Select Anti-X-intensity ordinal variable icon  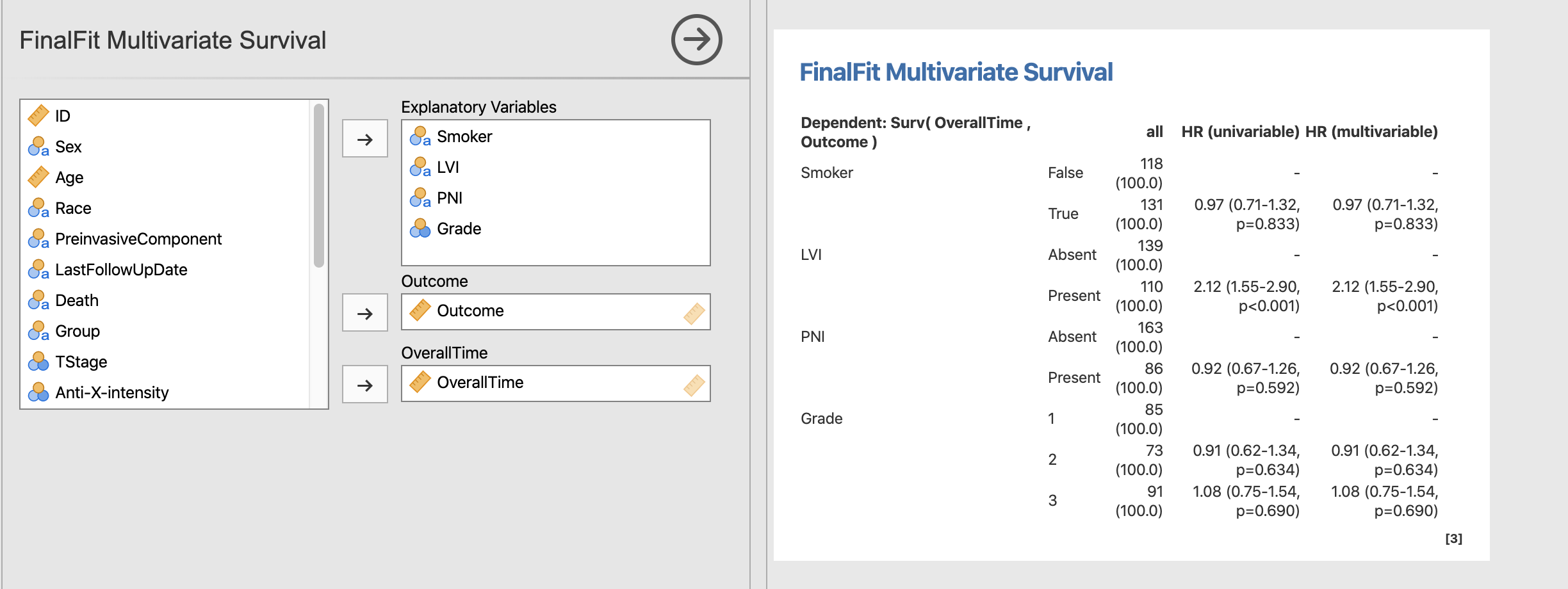38,392
